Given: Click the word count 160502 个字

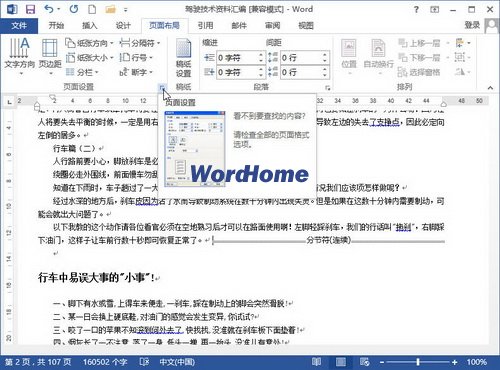Looking at the screenshot, I should [x=105, y=362].
